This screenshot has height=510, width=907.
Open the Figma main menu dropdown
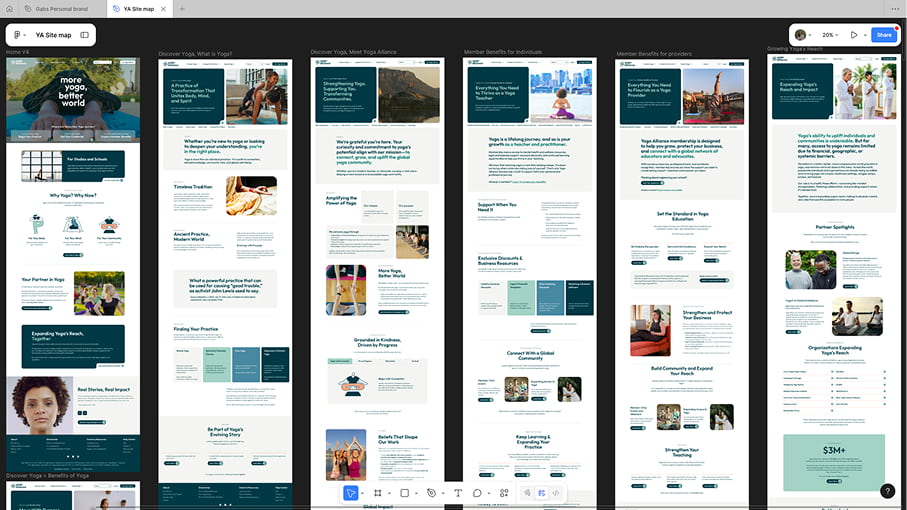(18, 35)
